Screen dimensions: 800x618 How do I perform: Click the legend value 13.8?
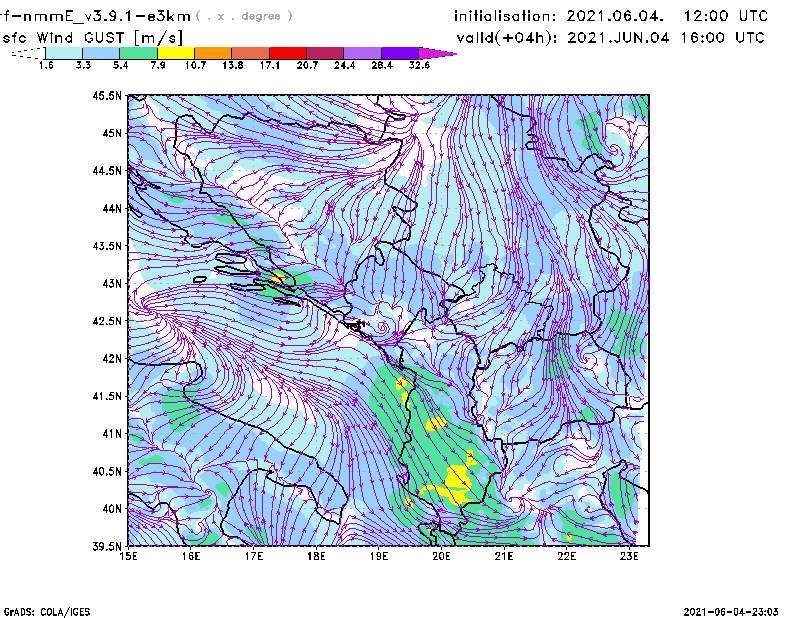tap(232, 65)
